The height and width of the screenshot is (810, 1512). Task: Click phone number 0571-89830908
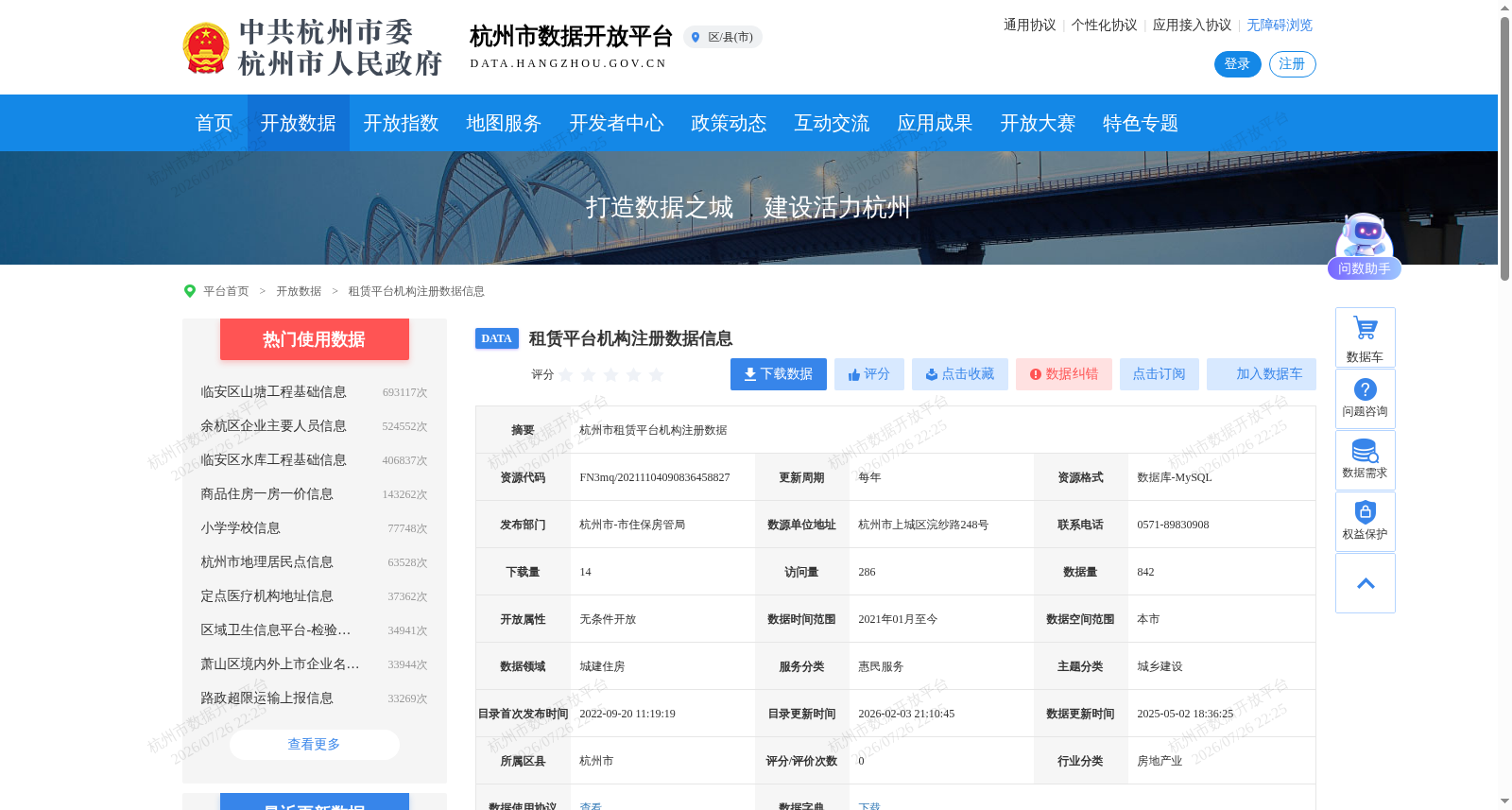pos(1173,525)
